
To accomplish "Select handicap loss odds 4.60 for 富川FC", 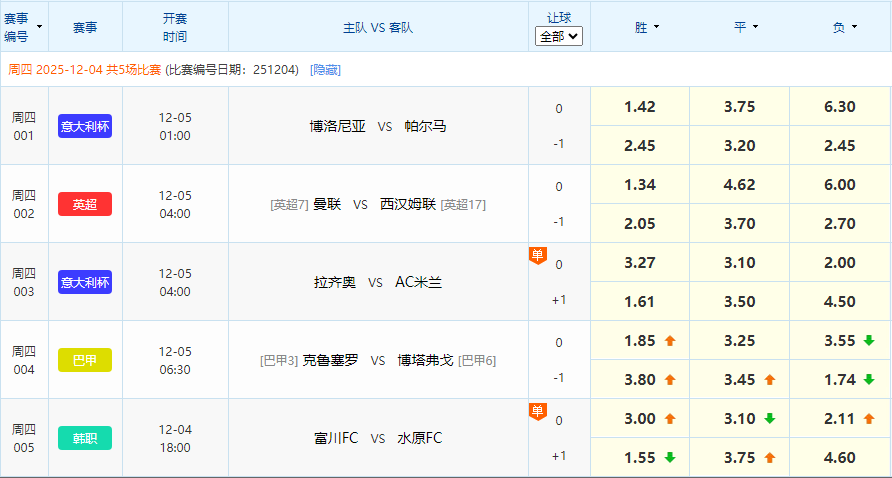I will 840,458.
